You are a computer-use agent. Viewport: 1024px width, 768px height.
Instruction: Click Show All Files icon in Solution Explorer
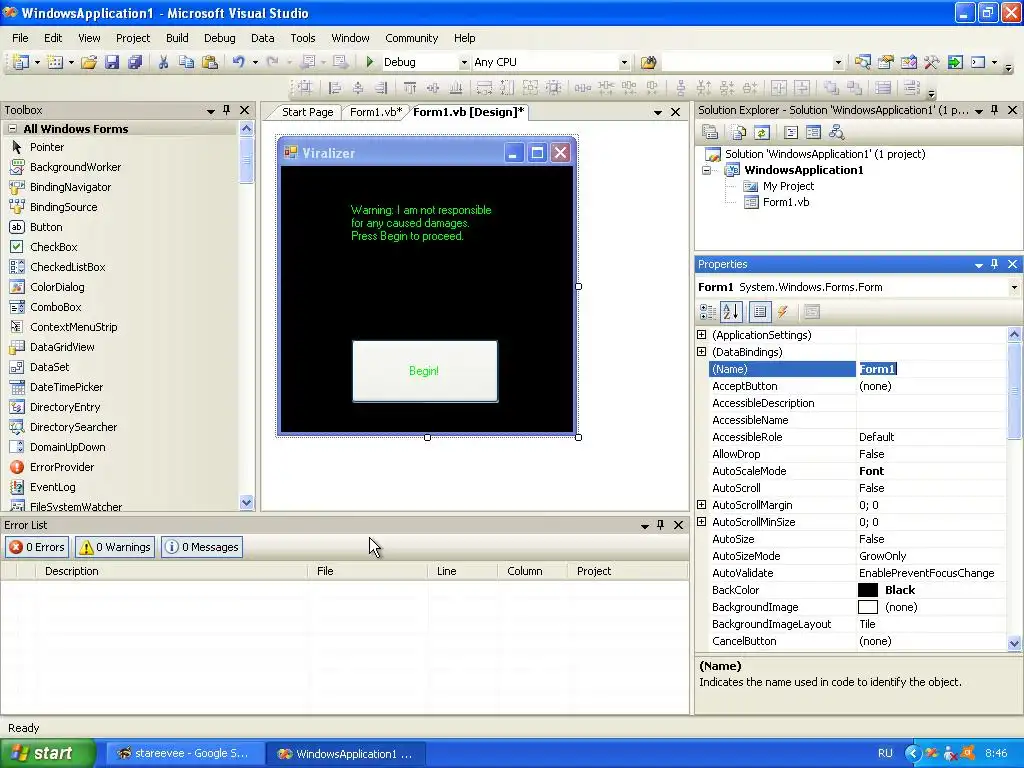pyautogui.click(x=738, y=133)
